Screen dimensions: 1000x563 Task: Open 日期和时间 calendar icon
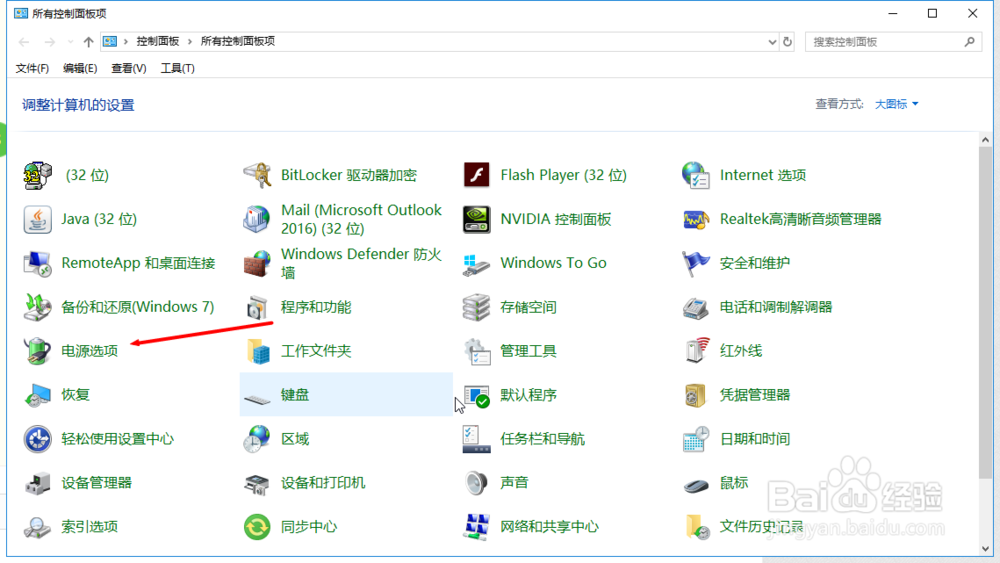[x=696, y=439]
